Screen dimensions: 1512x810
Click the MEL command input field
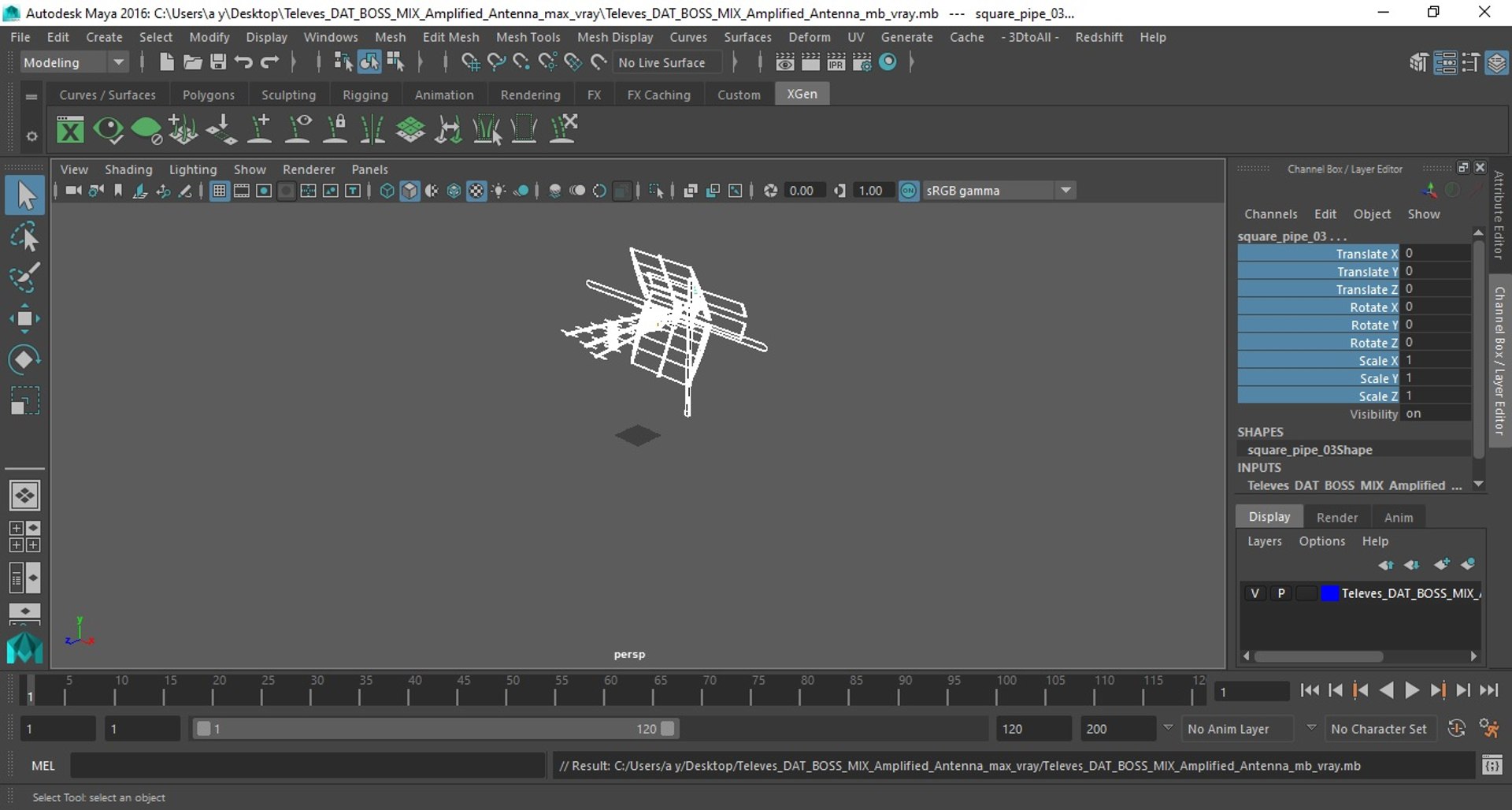point(307,765)
